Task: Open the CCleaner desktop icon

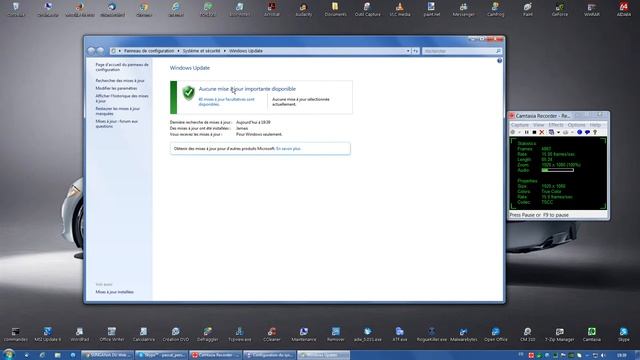Action: (x=271, y=334)
